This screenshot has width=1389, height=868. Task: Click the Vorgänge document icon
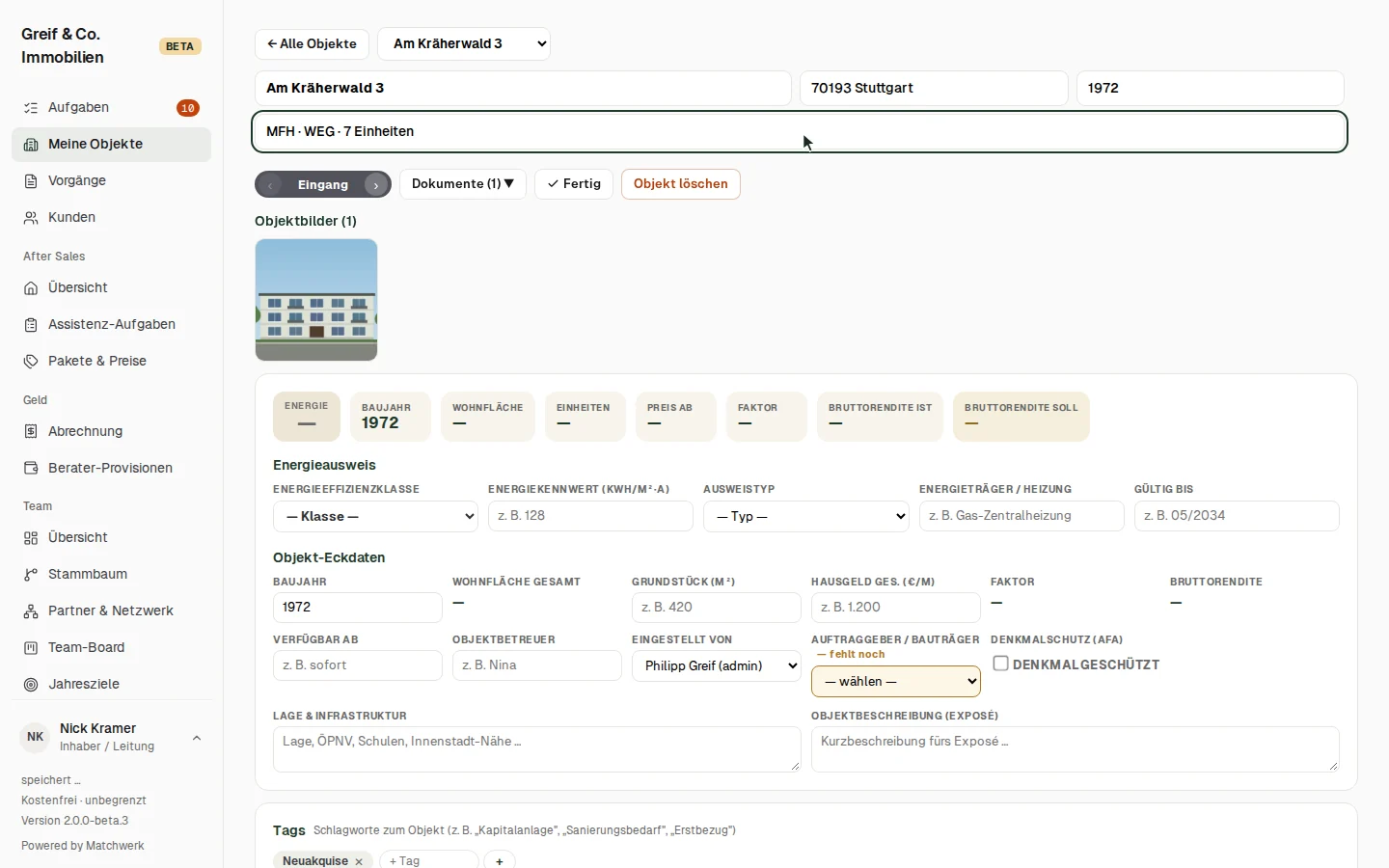pyautogui.click(x=31, y=181)
